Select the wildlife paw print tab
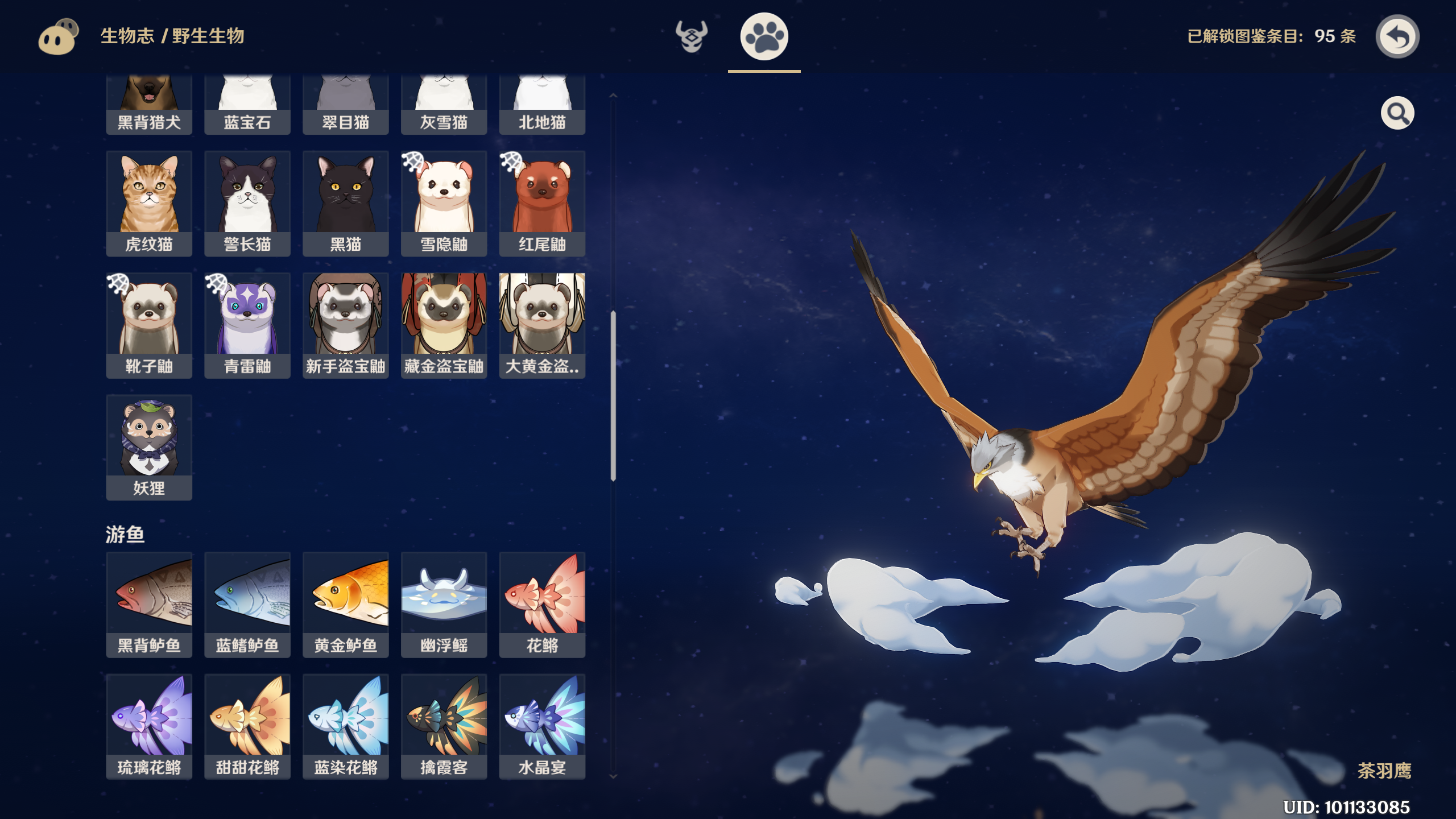The height and width of the screenshot is (819, 1456). point(764,36)
